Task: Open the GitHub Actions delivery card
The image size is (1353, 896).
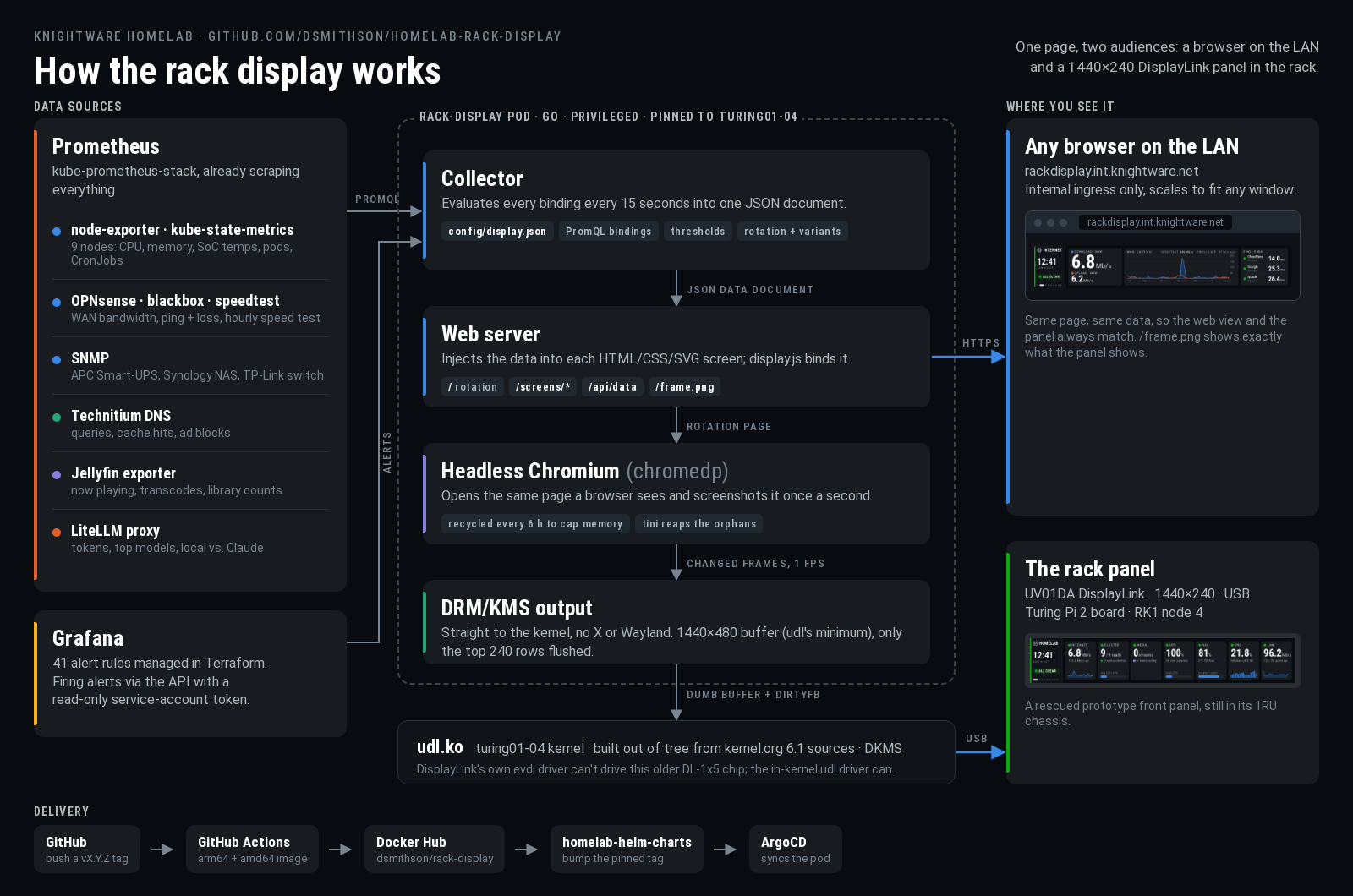Action: click(252, 849)
